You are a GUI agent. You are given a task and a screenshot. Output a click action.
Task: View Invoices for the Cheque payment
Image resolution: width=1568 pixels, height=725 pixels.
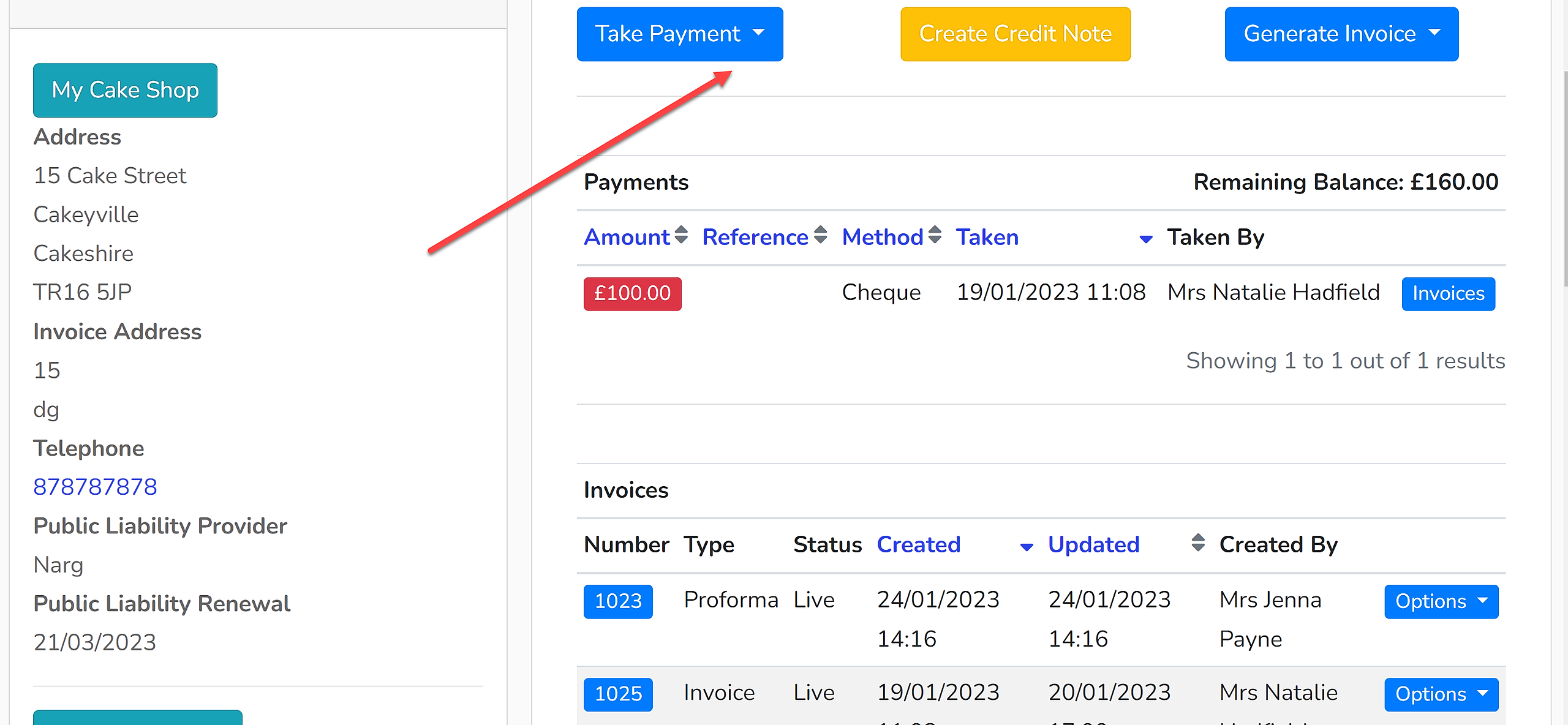(x=1448, y=293)
